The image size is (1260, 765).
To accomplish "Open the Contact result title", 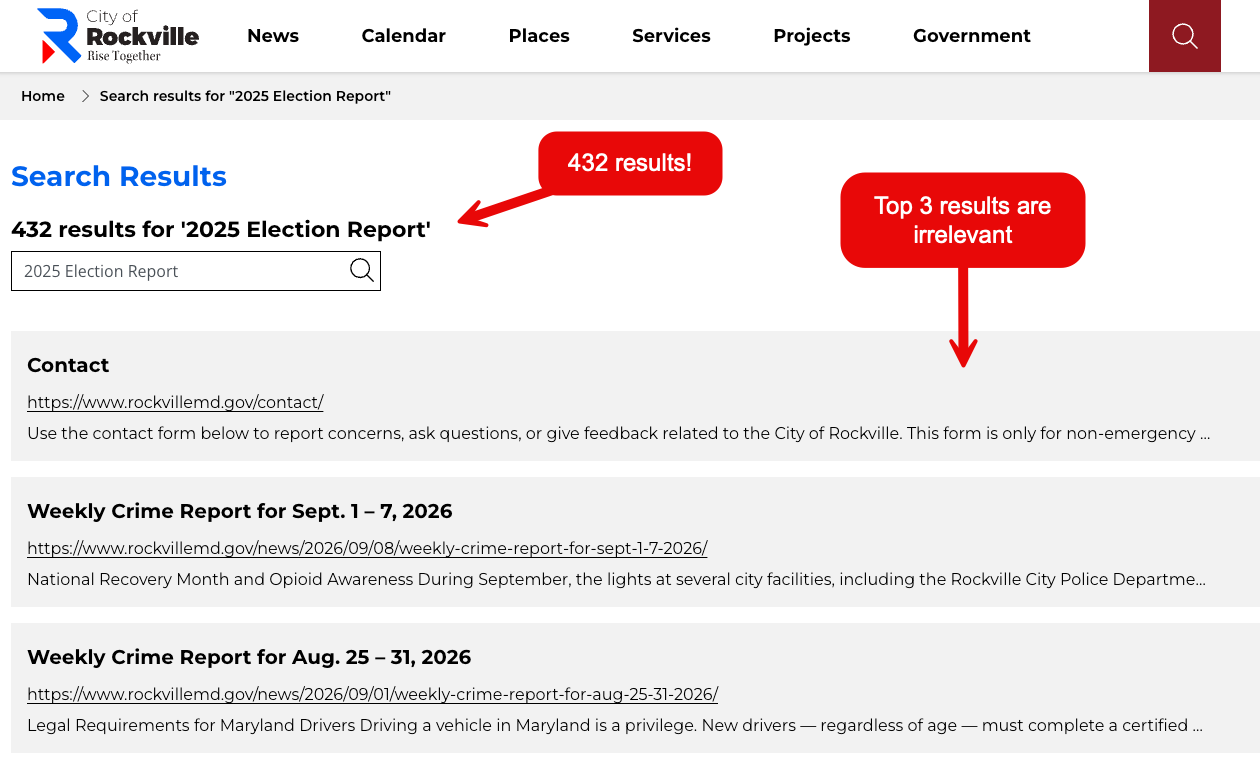I will tap(68, 365).
